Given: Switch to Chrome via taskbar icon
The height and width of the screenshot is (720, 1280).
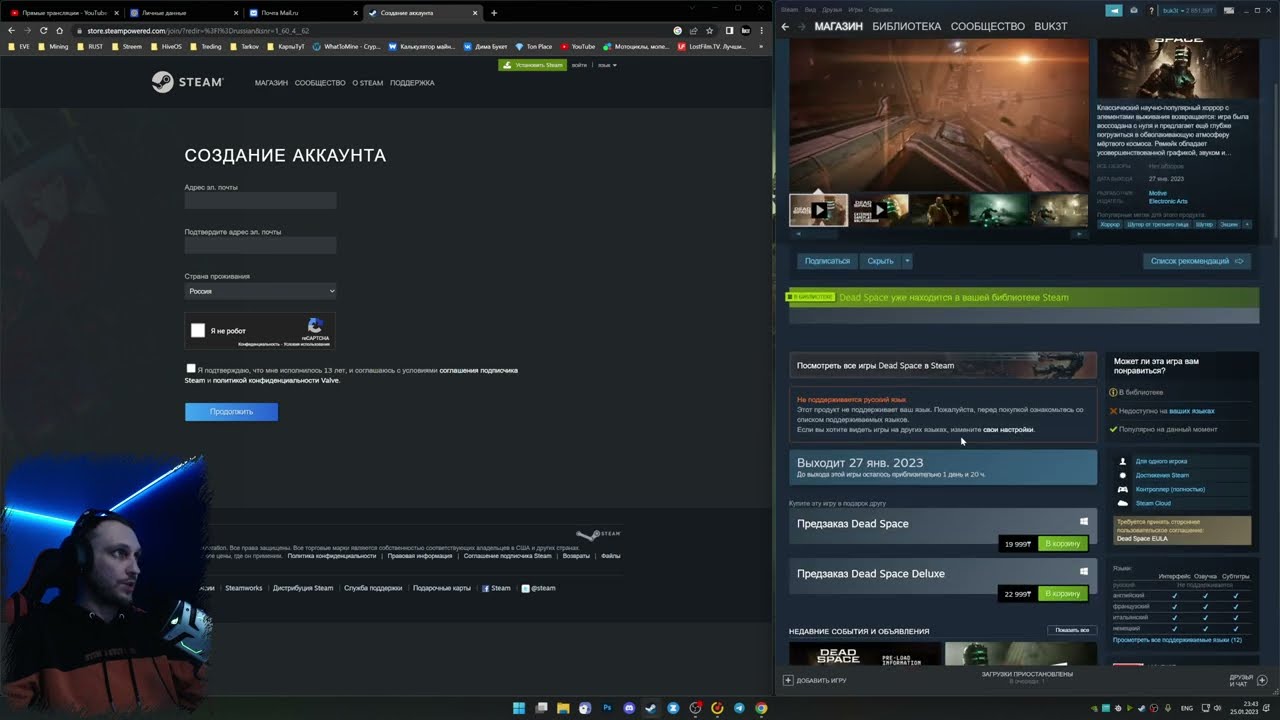Looking at the screenshot, I should 761,708.
